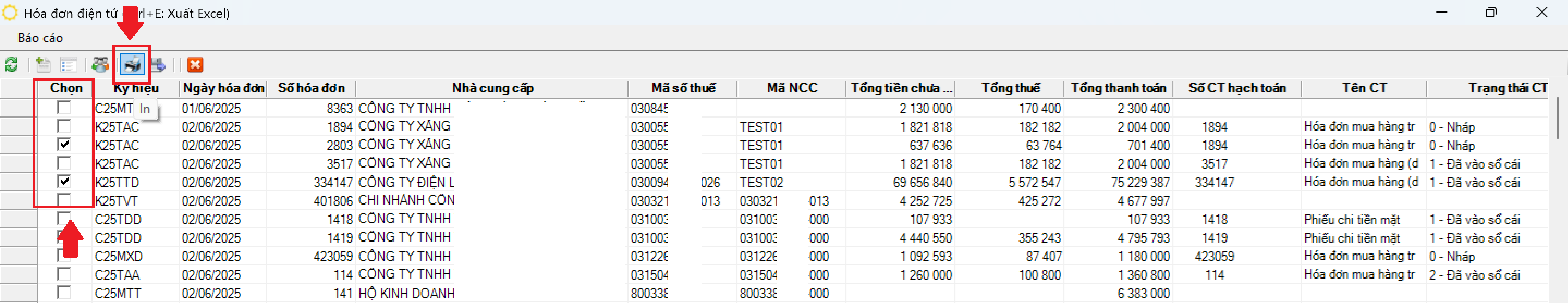Viewport: 1568px width, 303px height.
Task: Click the Mã NCC cell showing TEST02
Action: [761, 182]
